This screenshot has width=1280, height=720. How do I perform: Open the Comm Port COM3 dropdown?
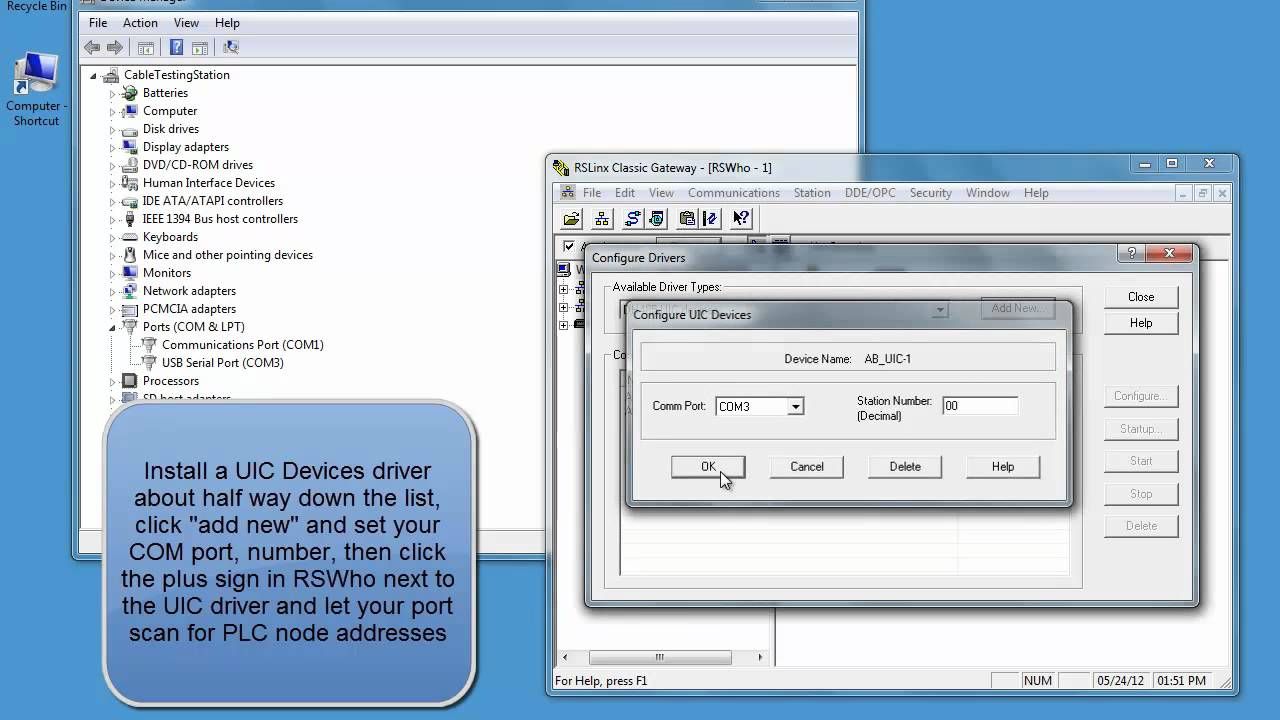(x=795, y=407)
